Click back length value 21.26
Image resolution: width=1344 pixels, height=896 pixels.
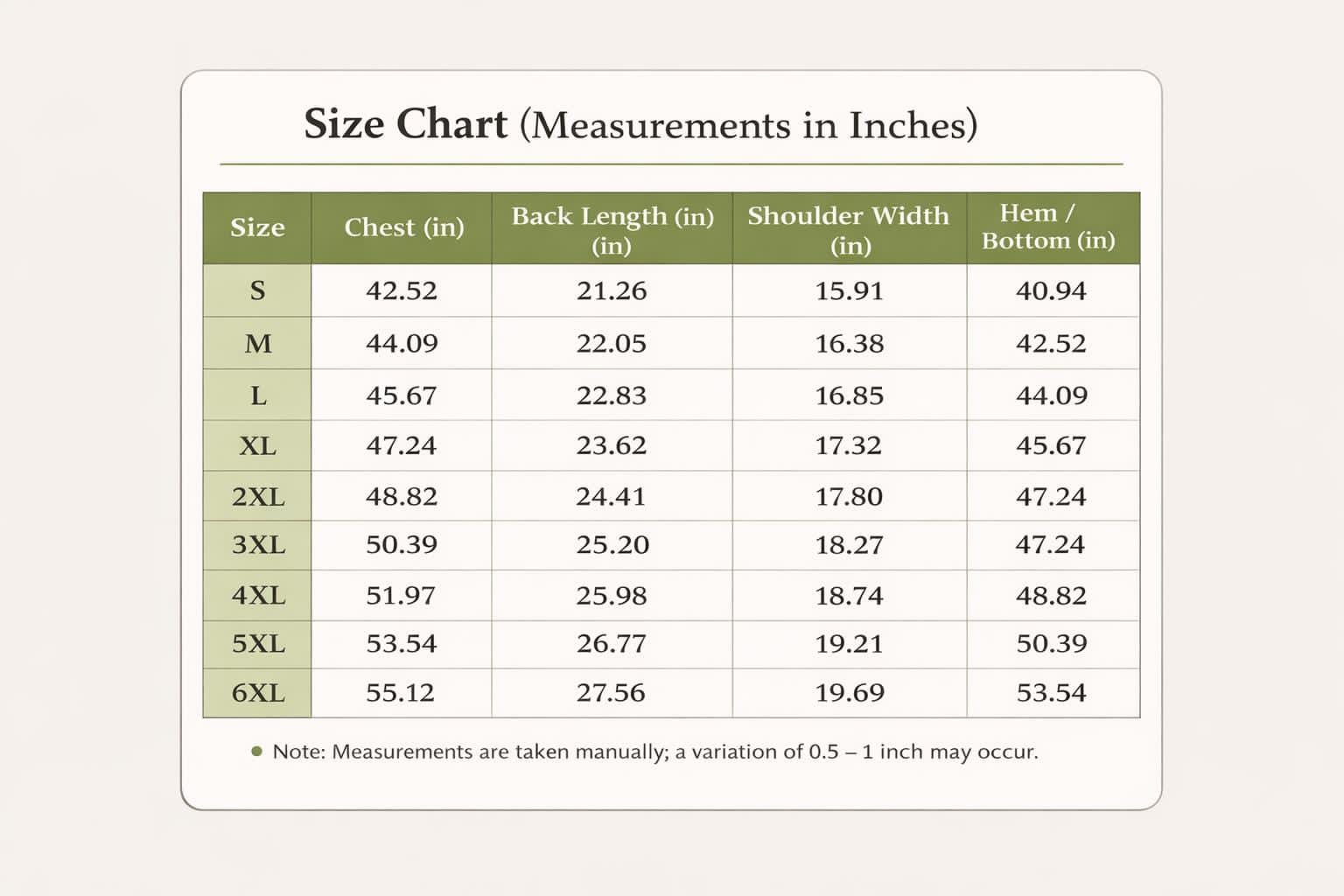(611, 290)
